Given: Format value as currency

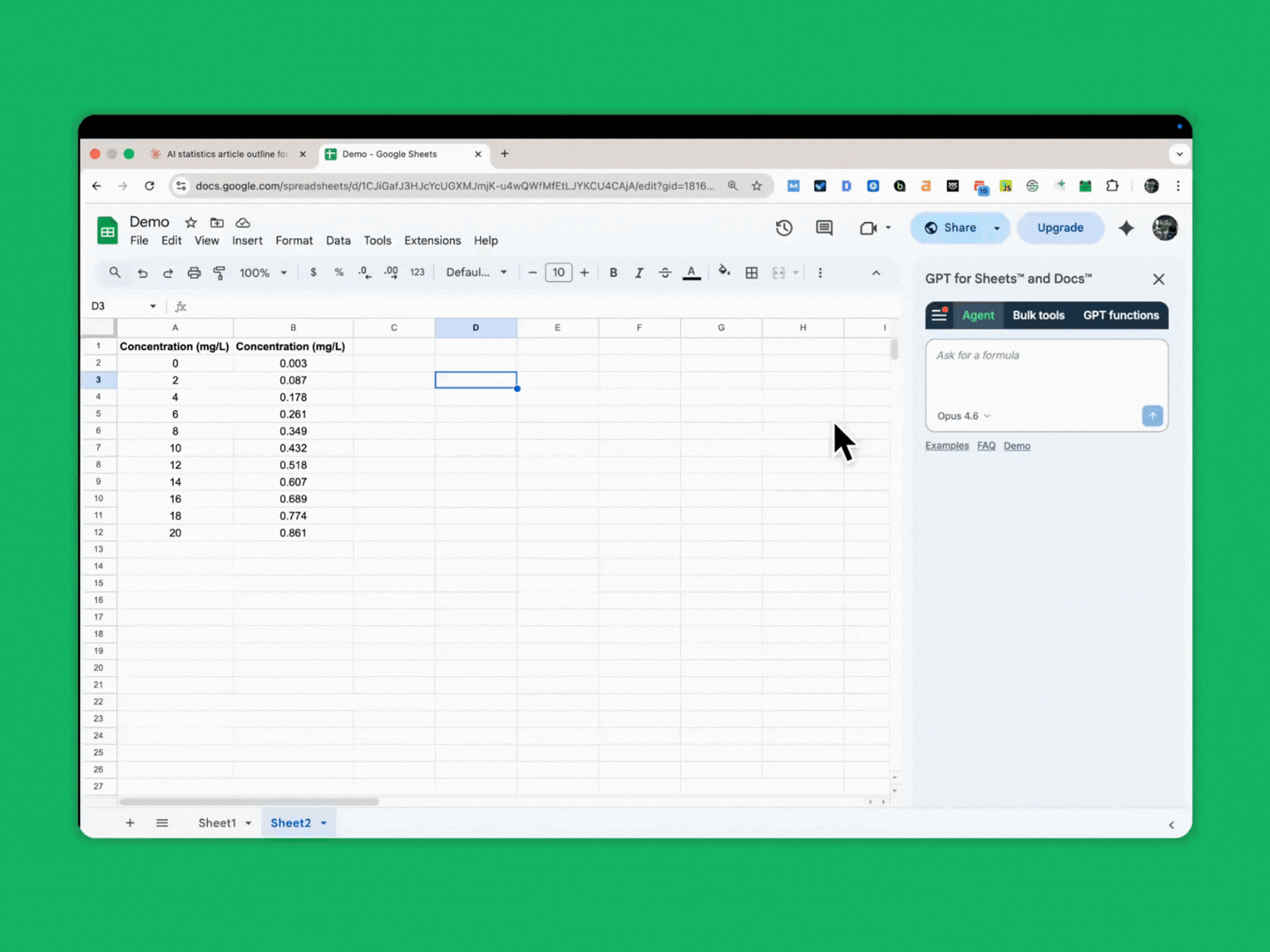Looking at the screenshot, I should pos(313,272).
